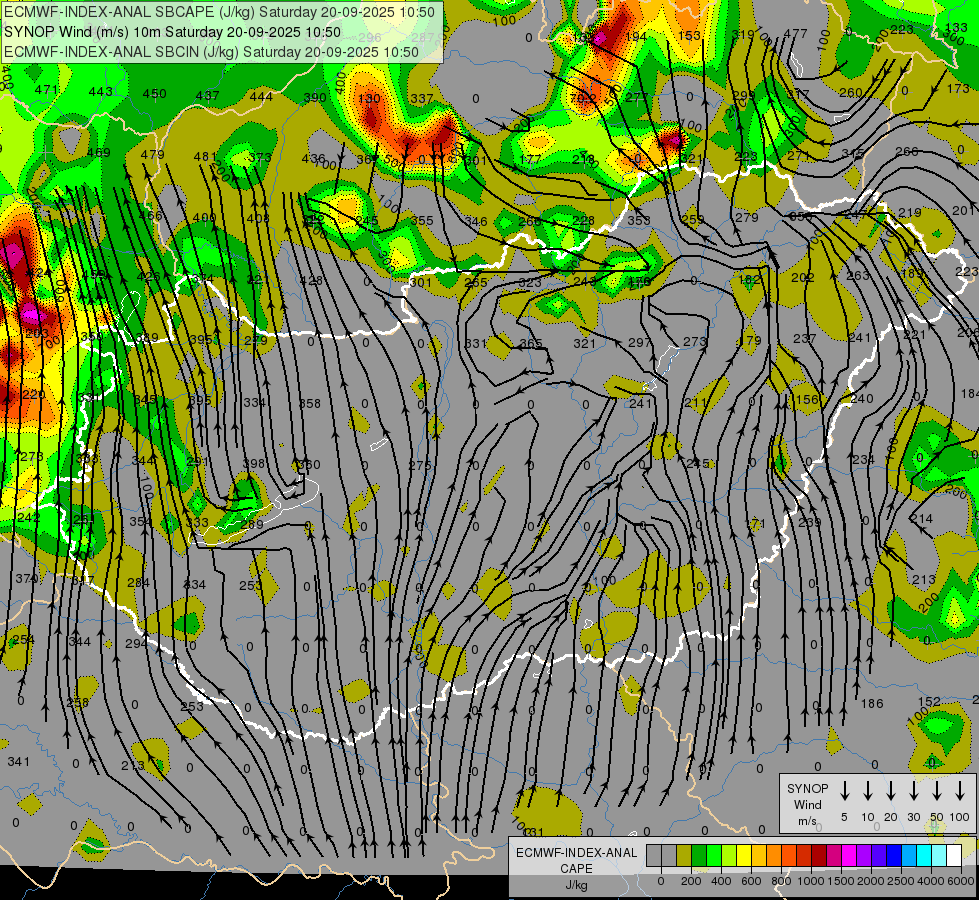Click the '390' CAPE value on map
Image resolution: width=979 pixels, height=900 pixels.
click(x=315, y=97)
